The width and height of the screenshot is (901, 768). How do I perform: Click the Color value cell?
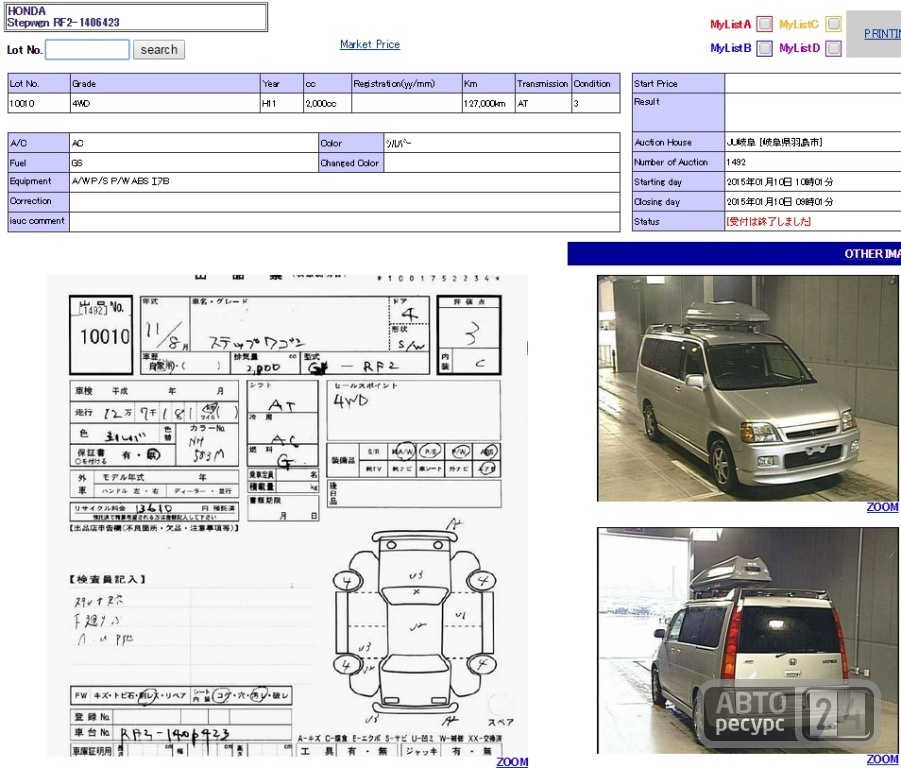tap(502, 143)
